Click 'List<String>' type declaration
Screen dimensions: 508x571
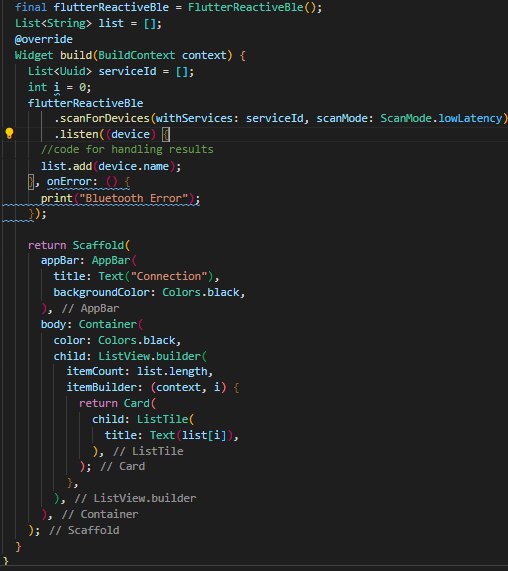coord(53,23)
